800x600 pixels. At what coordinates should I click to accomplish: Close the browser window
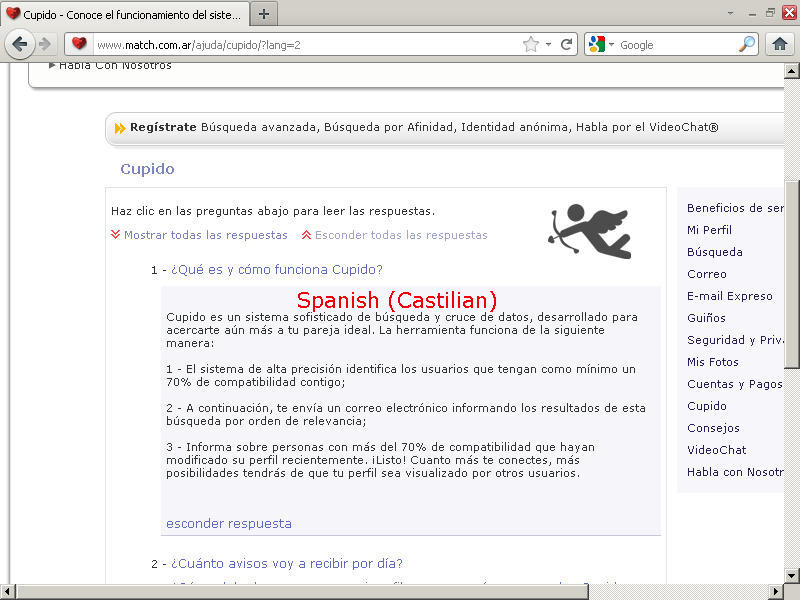[x=789, y=13]
